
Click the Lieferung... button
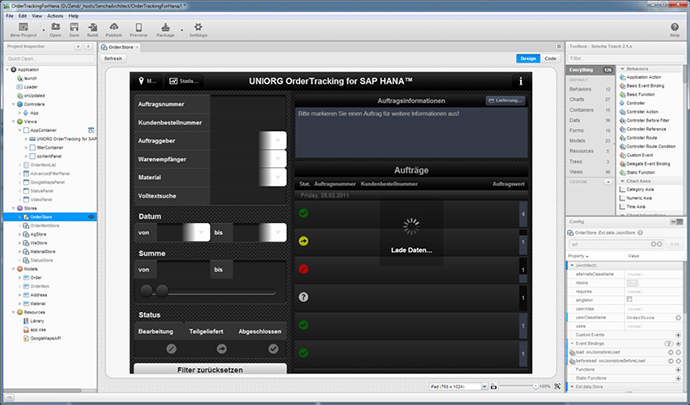click(x=505, y=100)
